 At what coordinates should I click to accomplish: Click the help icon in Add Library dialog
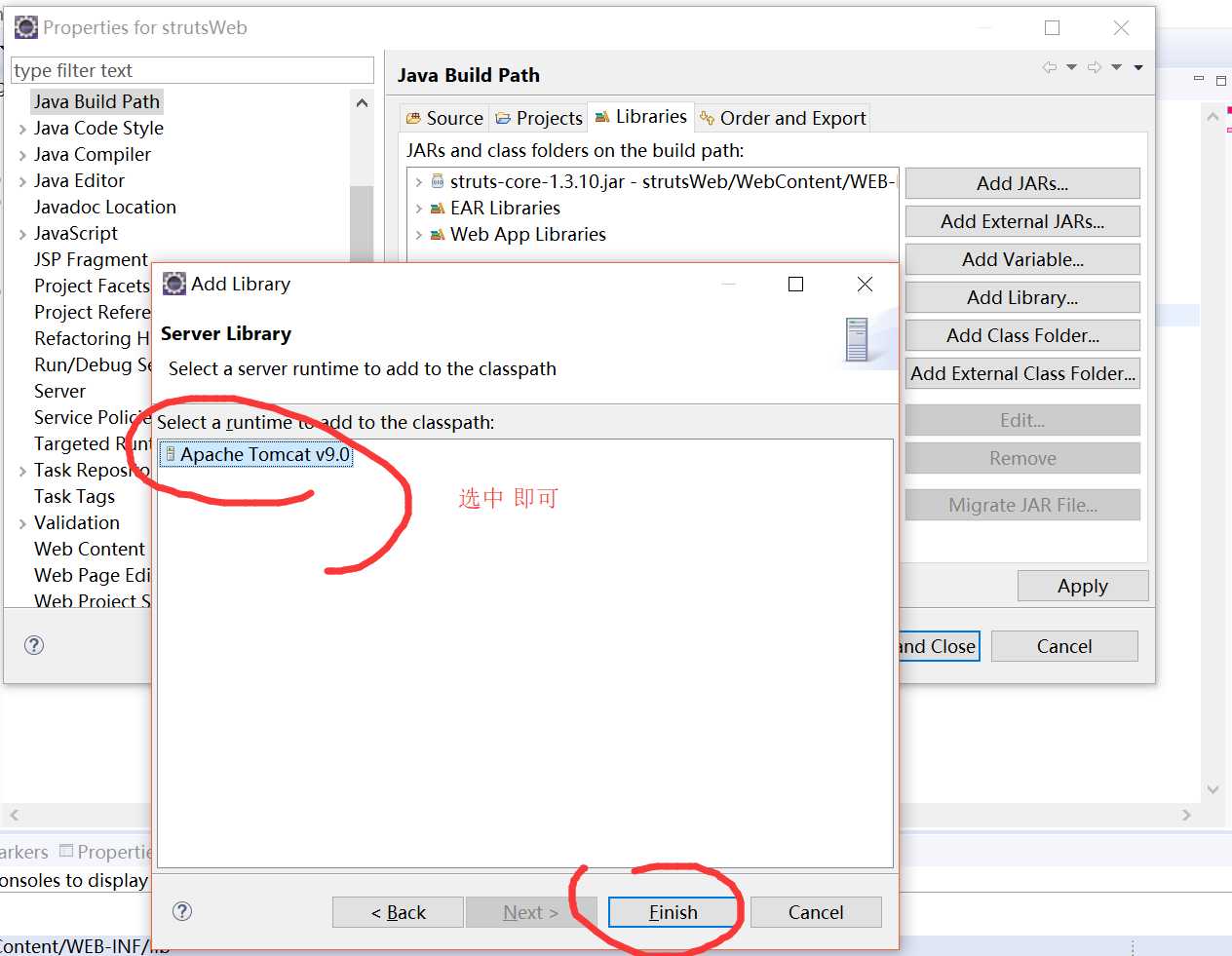pyautogui.click(x=182, y=911)
